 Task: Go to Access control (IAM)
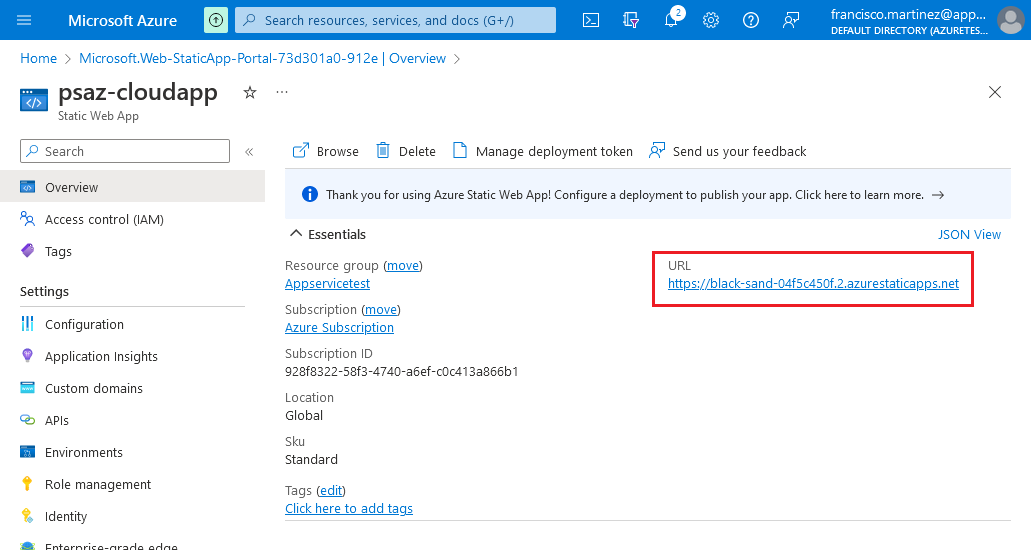(104, 219)
